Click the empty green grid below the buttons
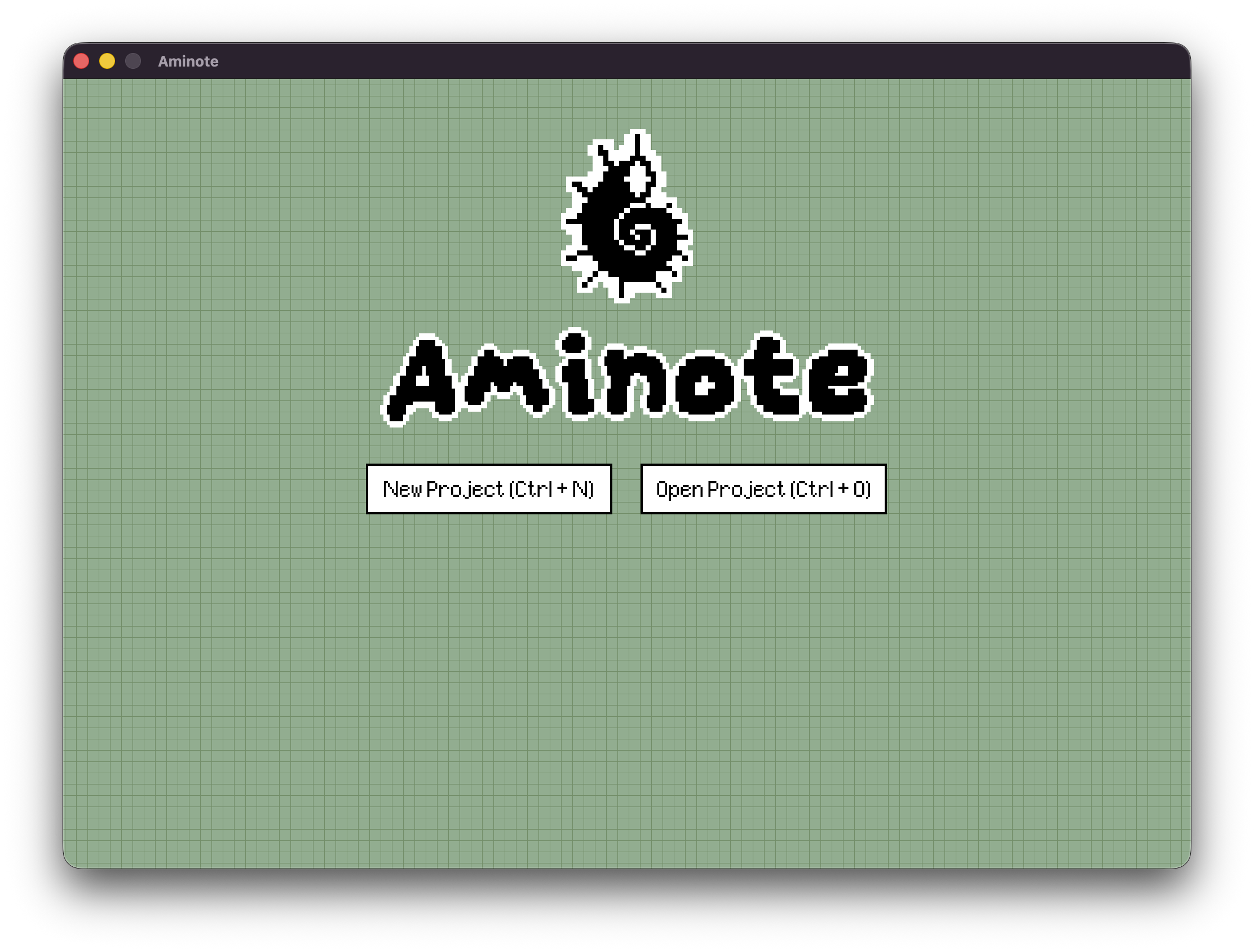1254x952 pixels. [x=626, y=680]
